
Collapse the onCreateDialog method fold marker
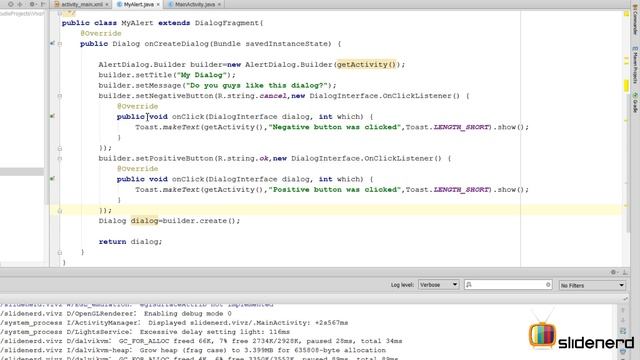click(x=60, y=44)
